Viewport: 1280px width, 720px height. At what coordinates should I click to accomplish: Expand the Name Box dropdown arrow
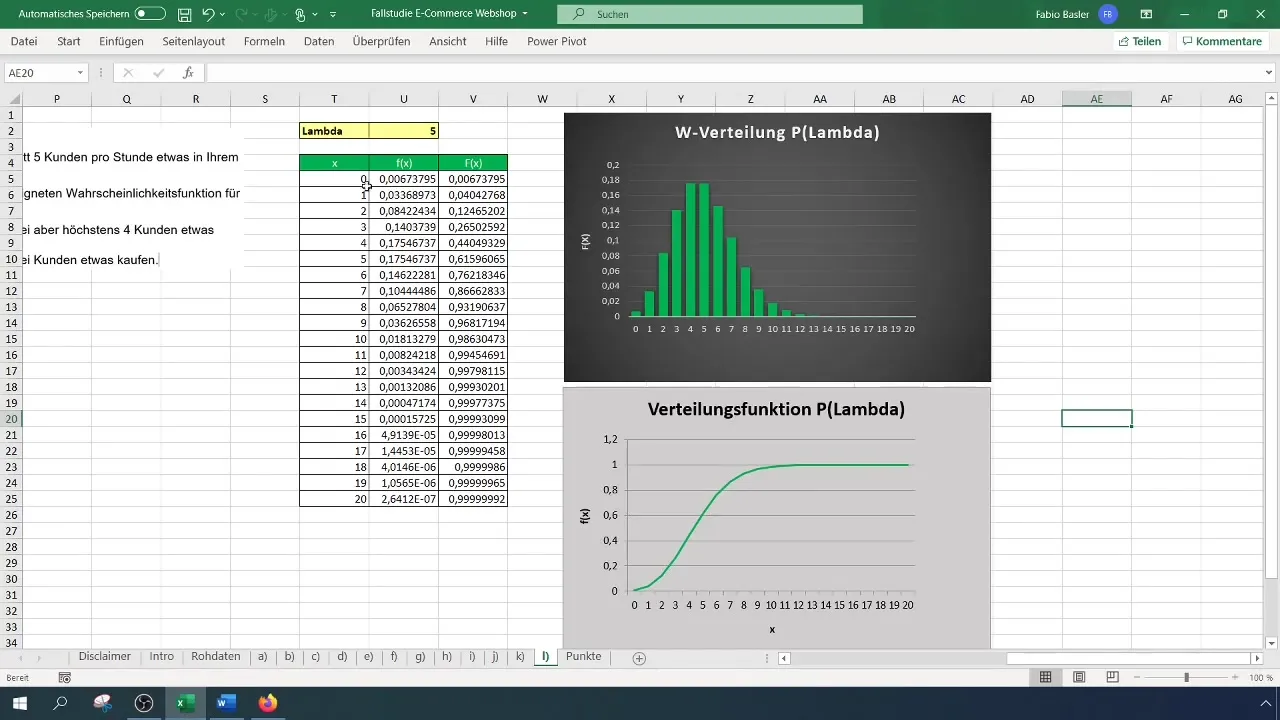click(81, 73)
